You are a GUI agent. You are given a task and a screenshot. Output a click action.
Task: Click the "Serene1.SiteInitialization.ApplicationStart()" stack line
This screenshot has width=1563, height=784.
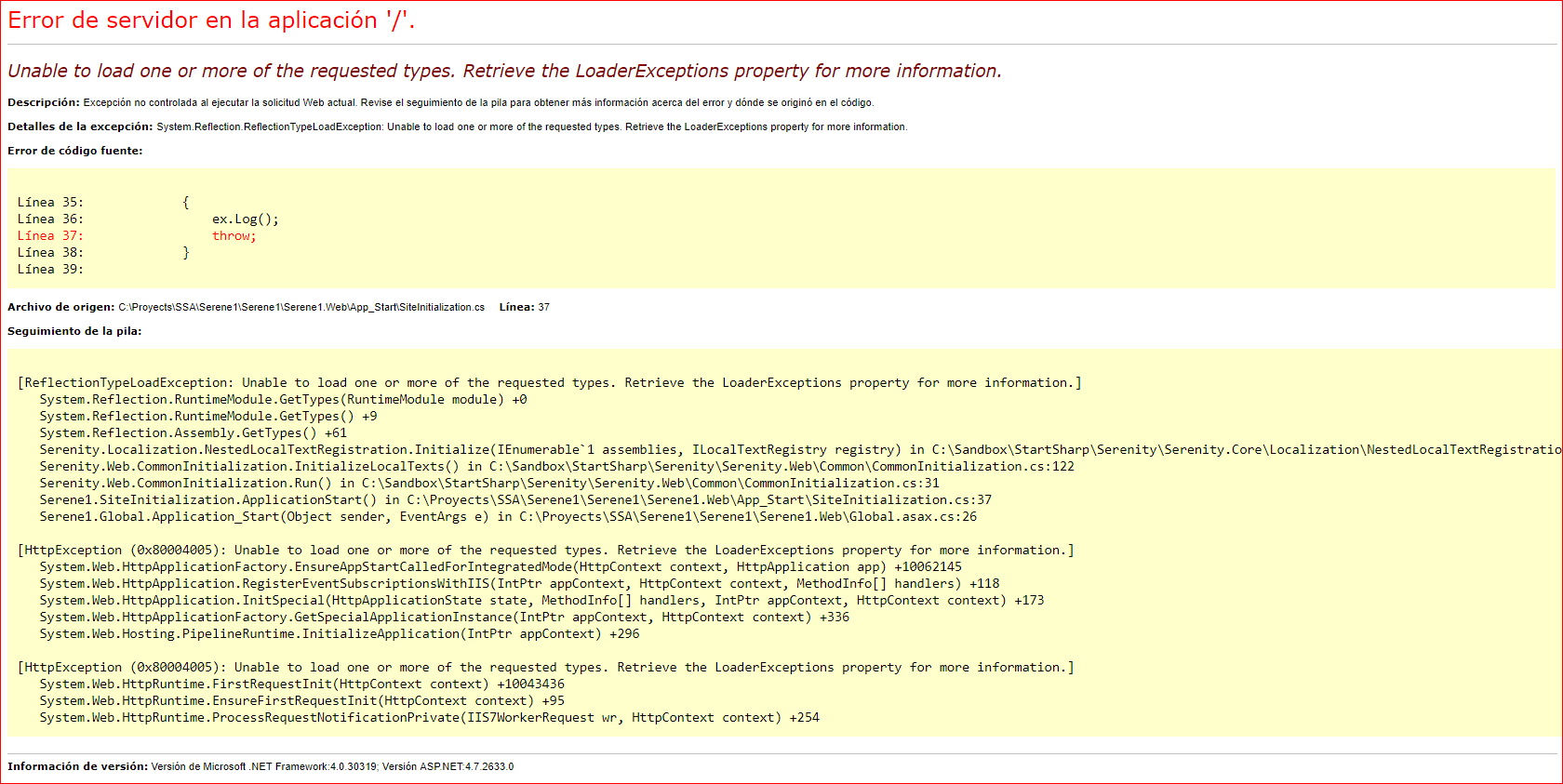515,499
